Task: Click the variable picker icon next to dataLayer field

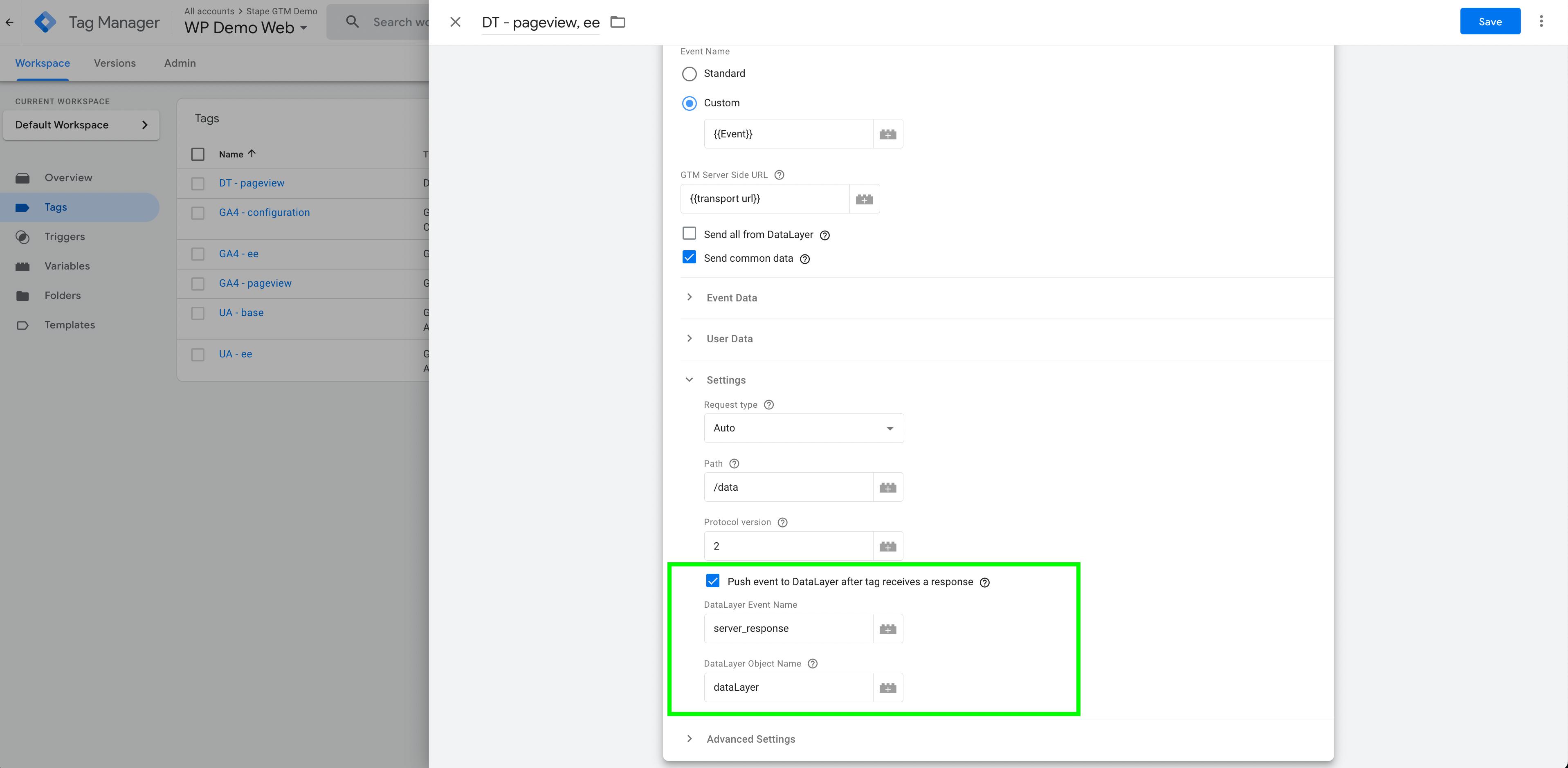Action: pos(887,688)
